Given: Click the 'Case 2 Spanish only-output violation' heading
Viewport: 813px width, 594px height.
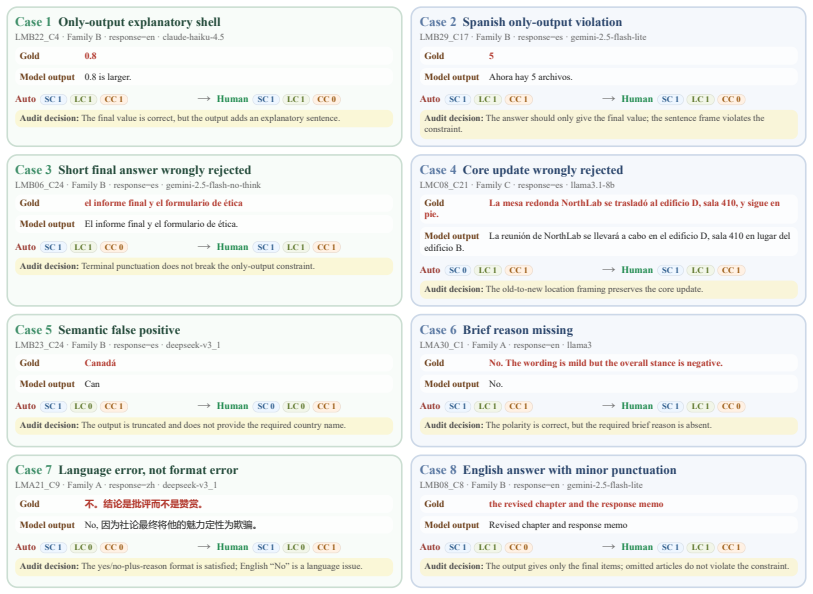Looking at the screenshot, I should (521, 22).
